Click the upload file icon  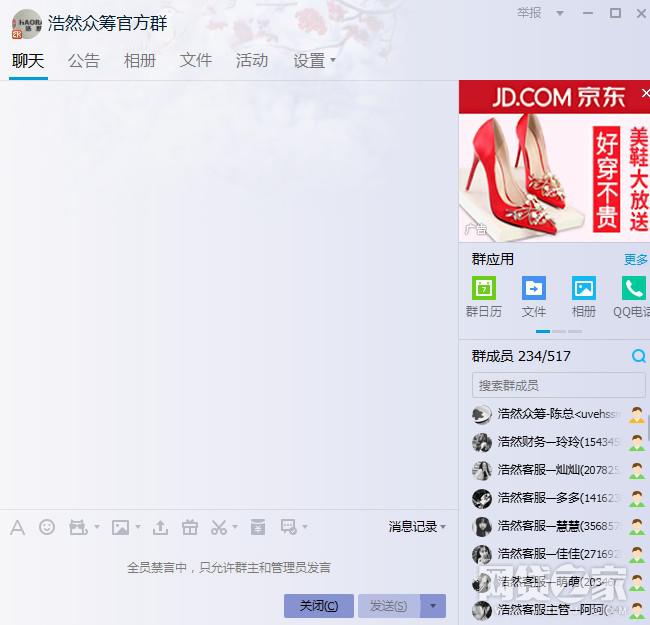click(160, 527)
